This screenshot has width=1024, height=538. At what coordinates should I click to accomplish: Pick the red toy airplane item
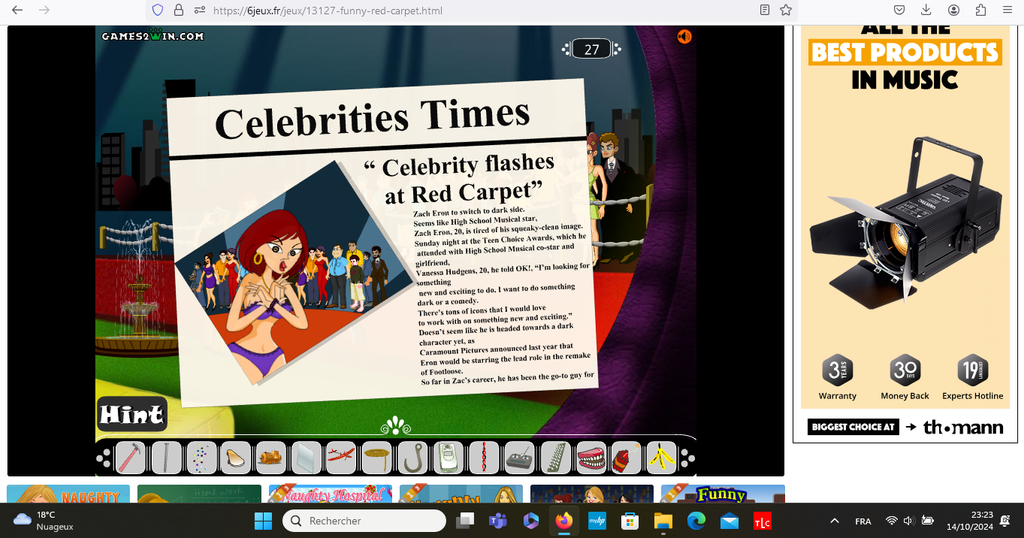341,457
